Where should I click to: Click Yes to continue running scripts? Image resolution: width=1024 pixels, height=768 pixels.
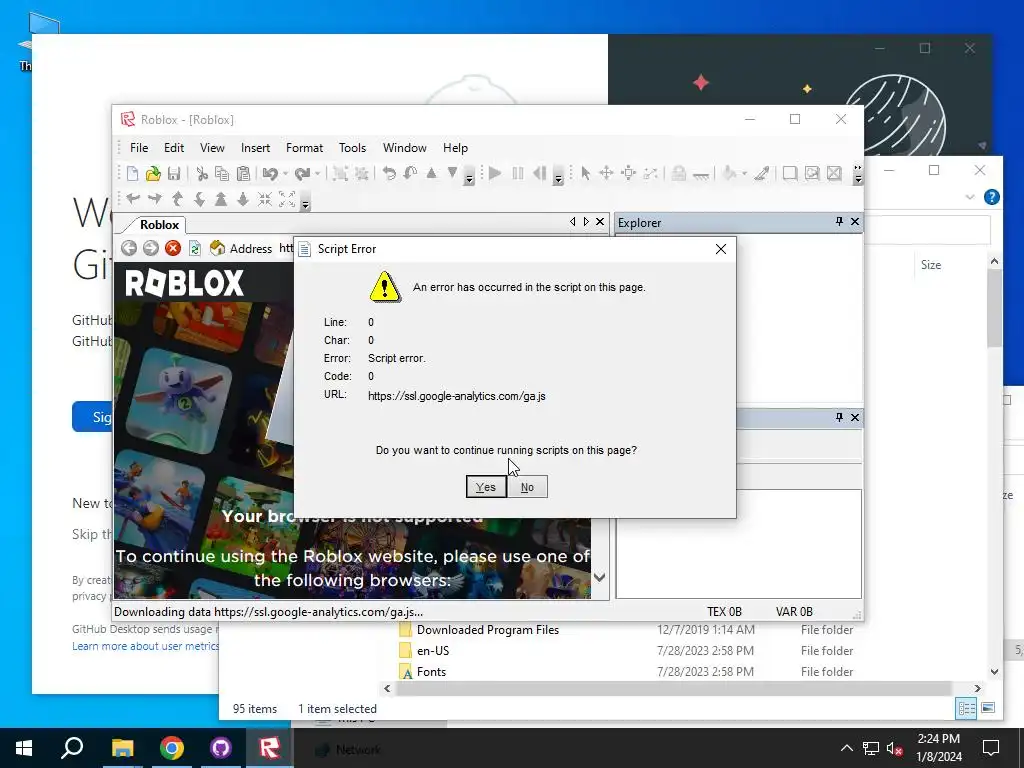pyautogui.click(x=486, y=487)
